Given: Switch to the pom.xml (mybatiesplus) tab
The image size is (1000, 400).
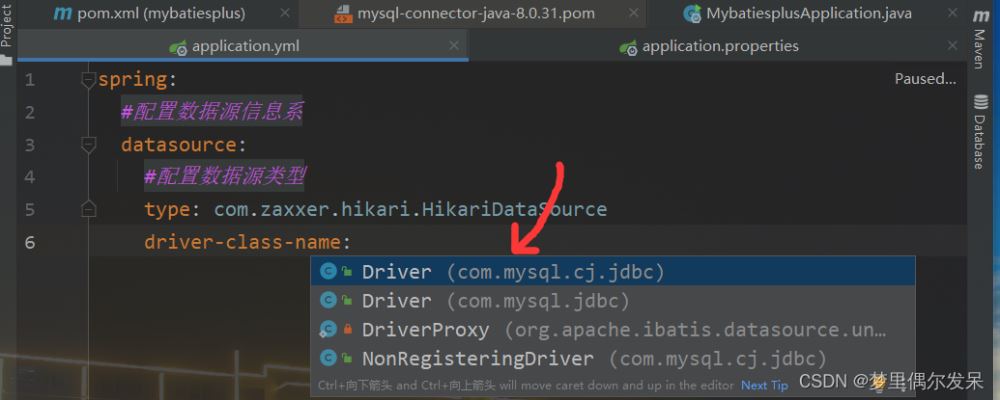Looking at the screenshot, I should (150, 14).
